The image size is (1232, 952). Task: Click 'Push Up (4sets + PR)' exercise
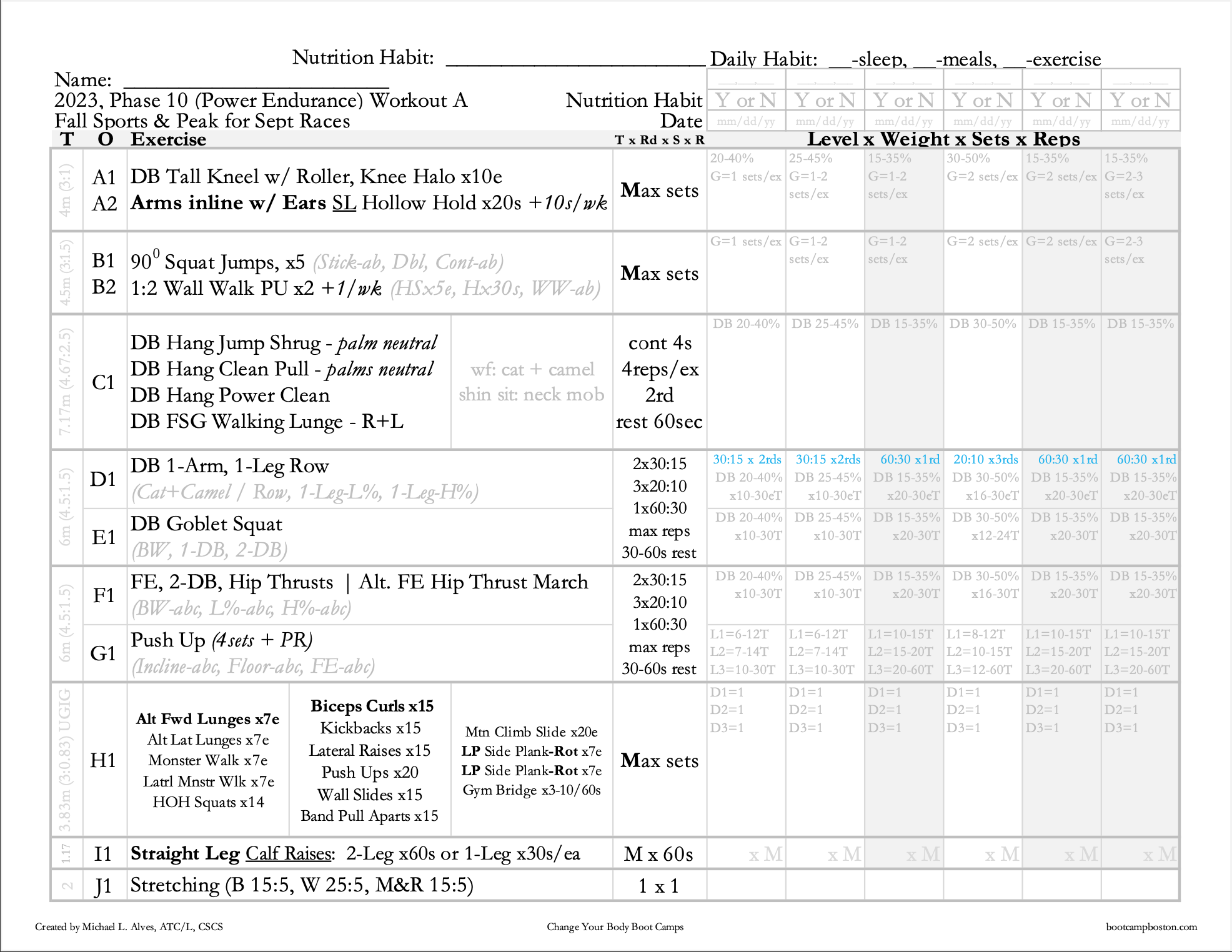click(x=221, y=640)
